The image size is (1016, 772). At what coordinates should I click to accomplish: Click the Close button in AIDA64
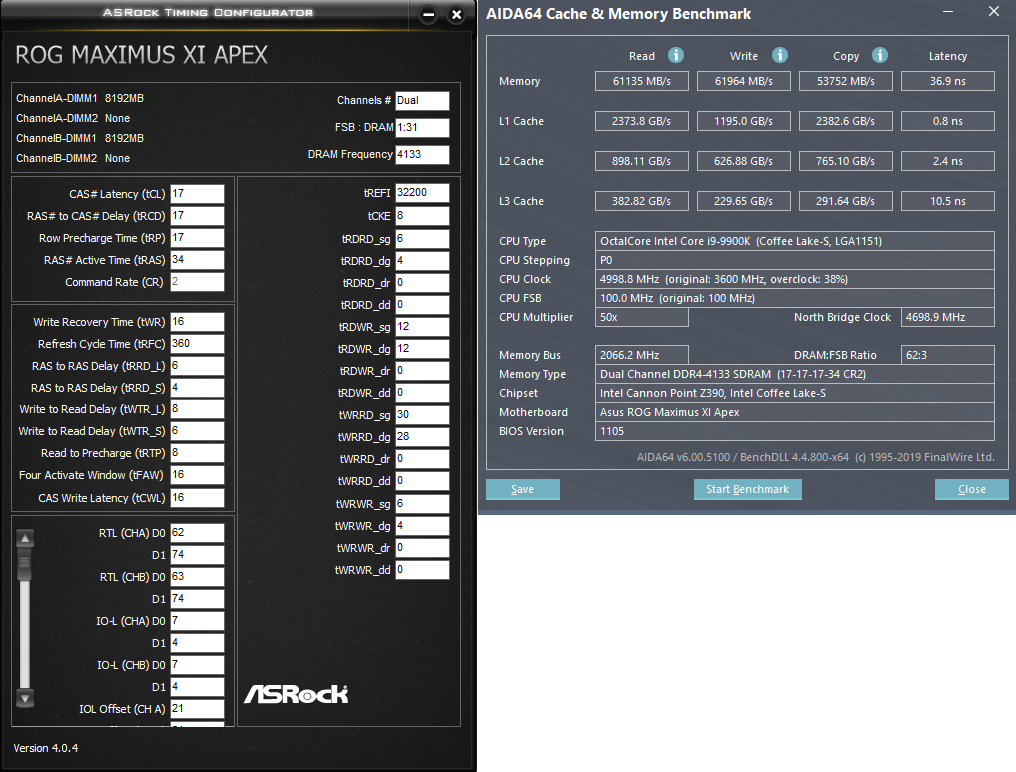pyautogui.click(x=971, y=489)
